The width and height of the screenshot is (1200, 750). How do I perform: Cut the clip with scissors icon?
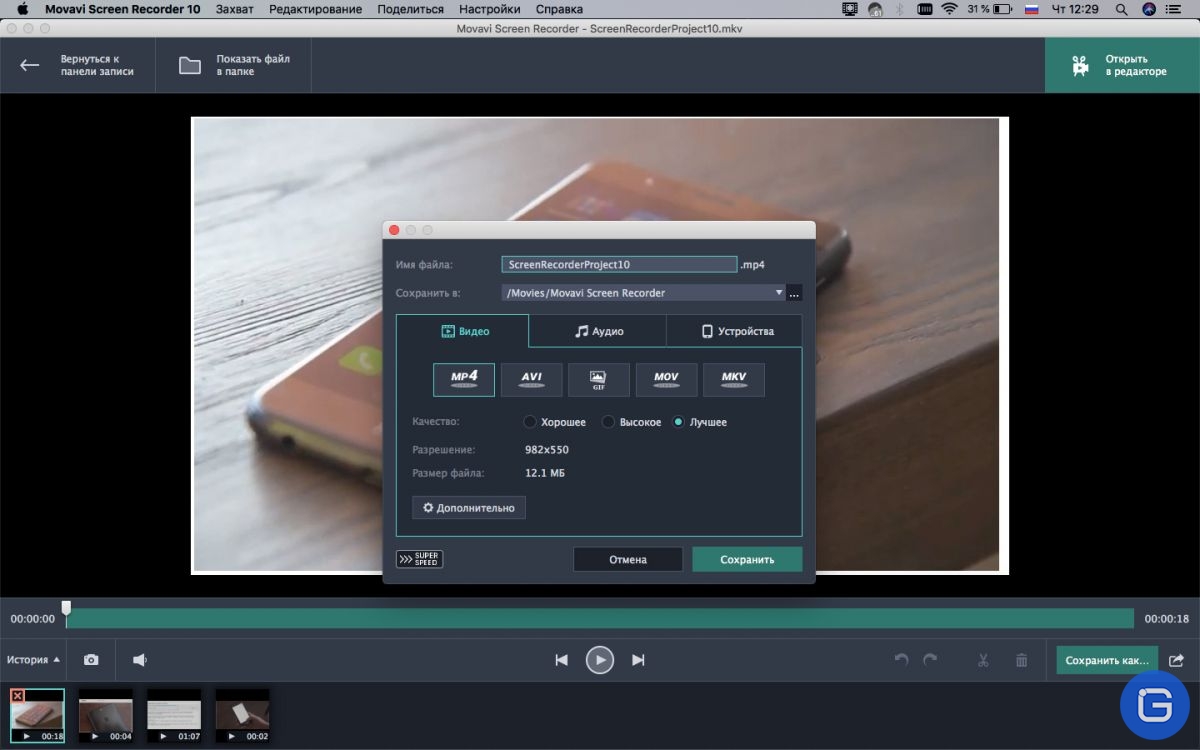[983, 660]
